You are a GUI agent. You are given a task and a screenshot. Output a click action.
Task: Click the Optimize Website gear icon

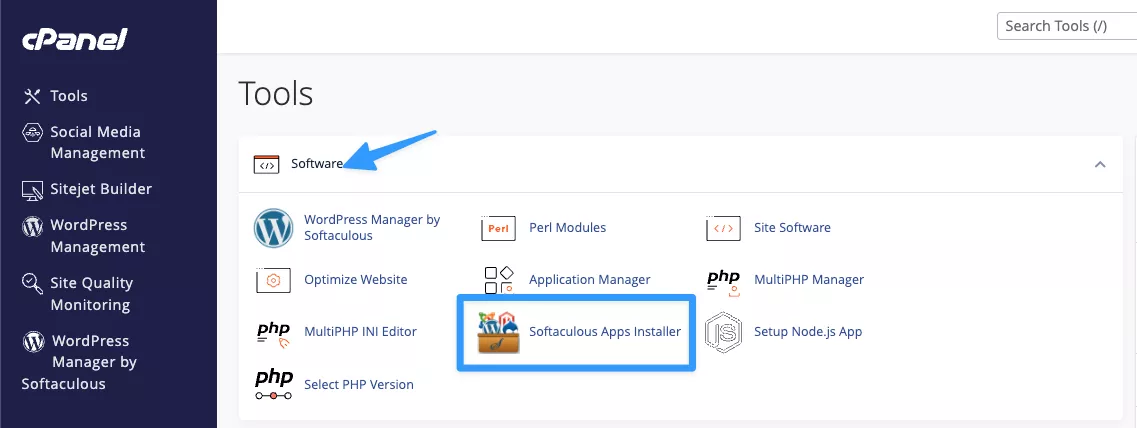pyautogui.click(x=273, y=280)
